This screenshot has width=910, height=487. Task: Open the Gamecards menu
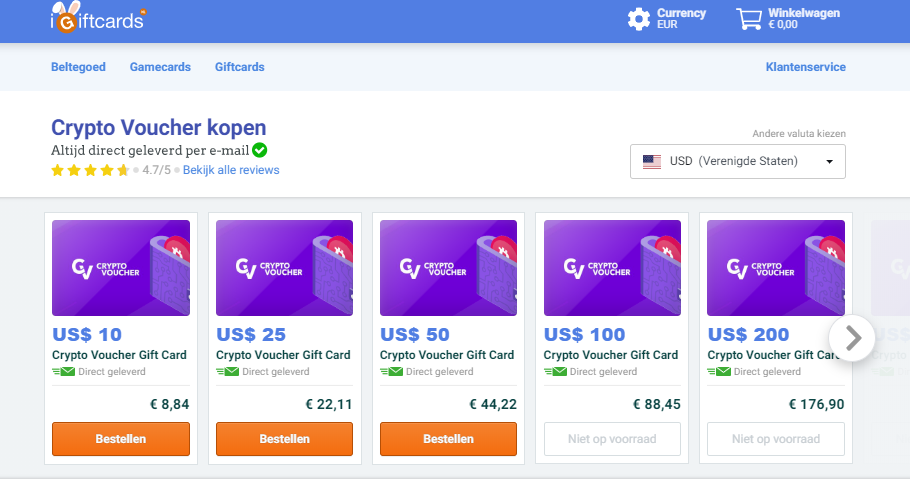[x=160, y=67]
